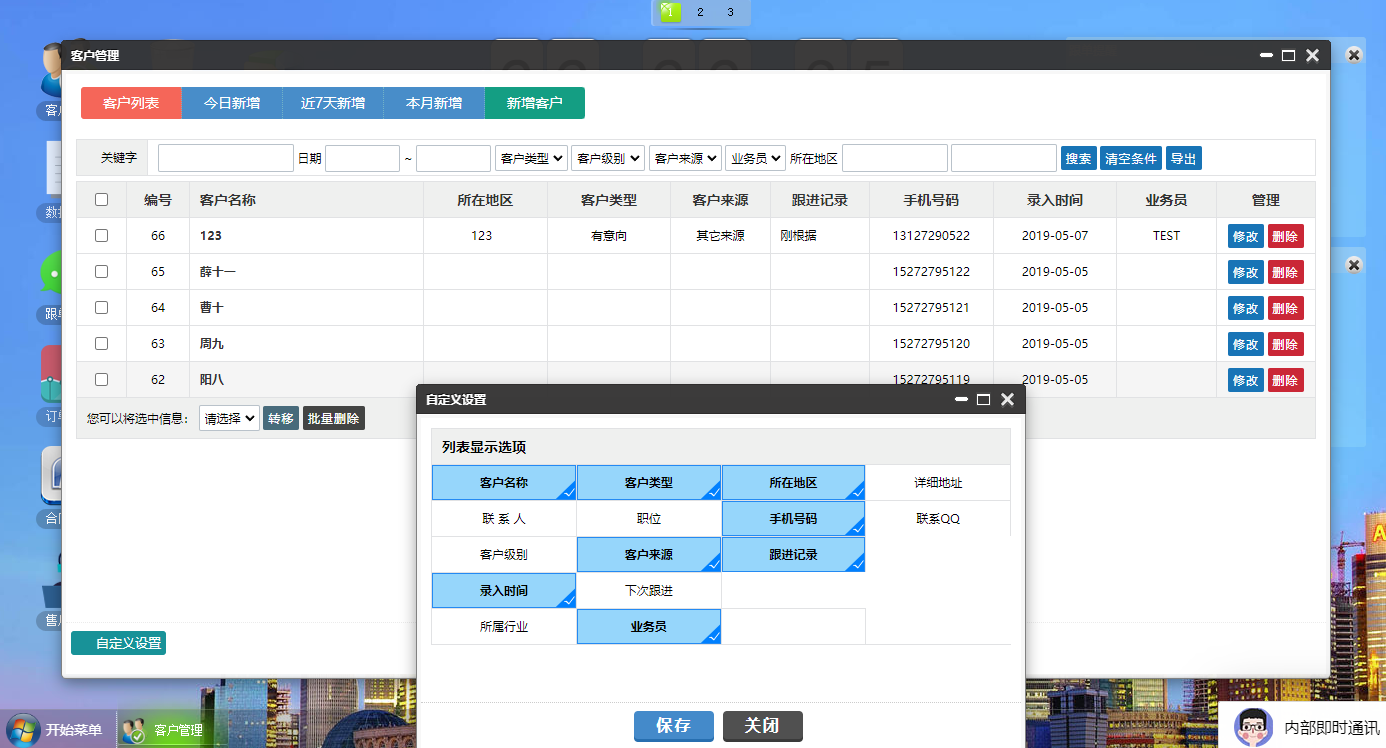
Task: Switch to the 近7天新增 tab
Action: 333,102
